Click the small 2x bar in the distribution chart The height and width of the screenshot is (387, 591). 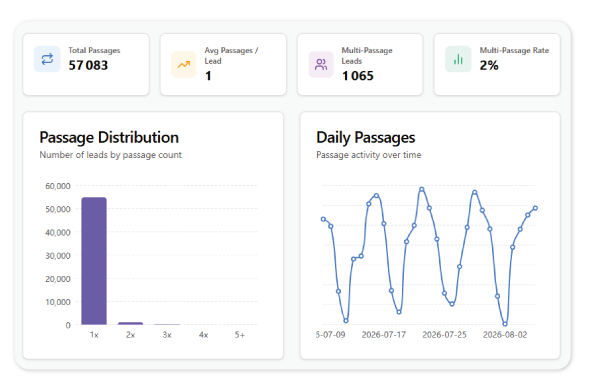click(x=130, y=323)
